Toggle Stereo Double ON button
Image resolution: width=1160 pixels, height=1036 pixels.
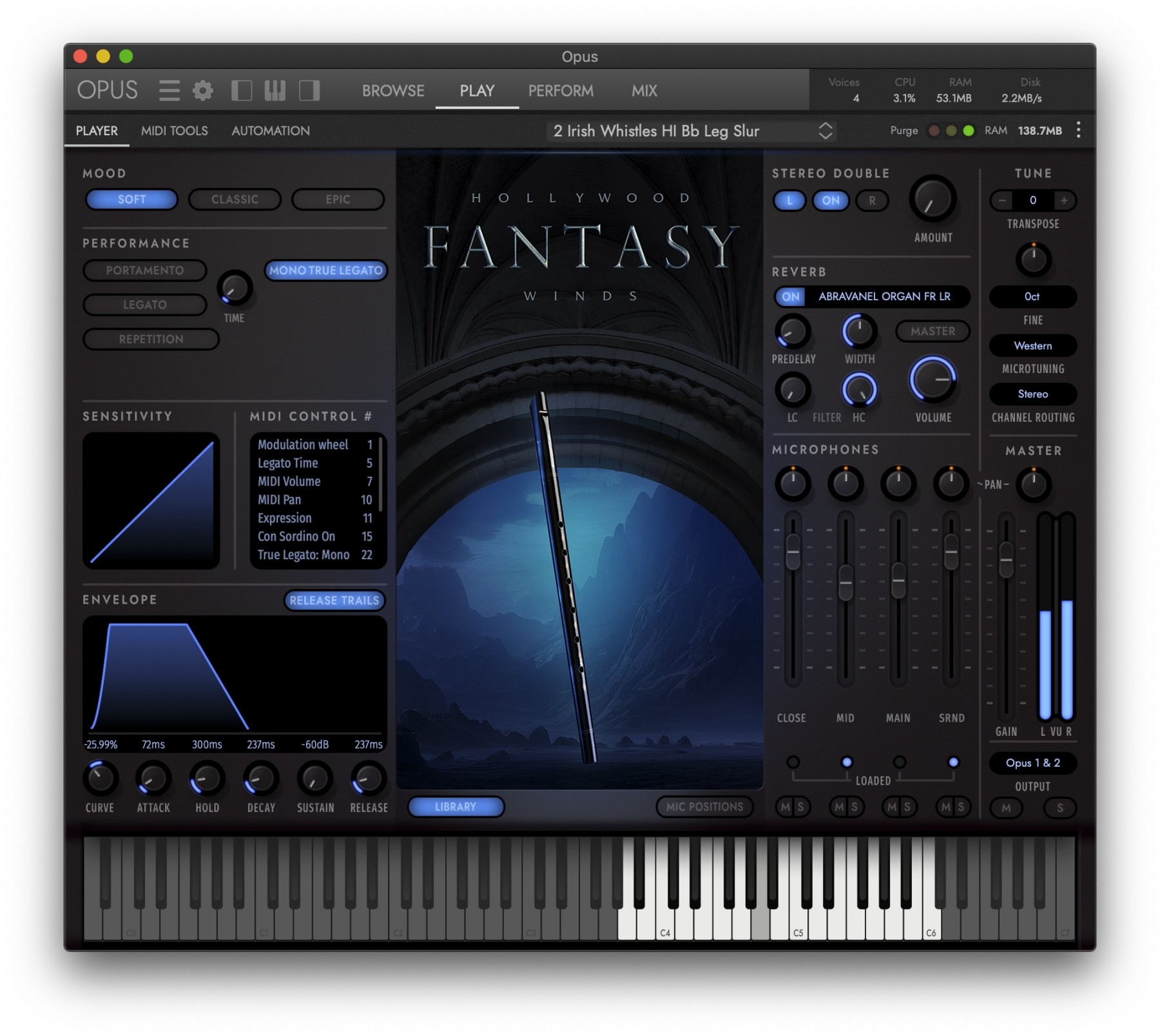pos(831,200)
